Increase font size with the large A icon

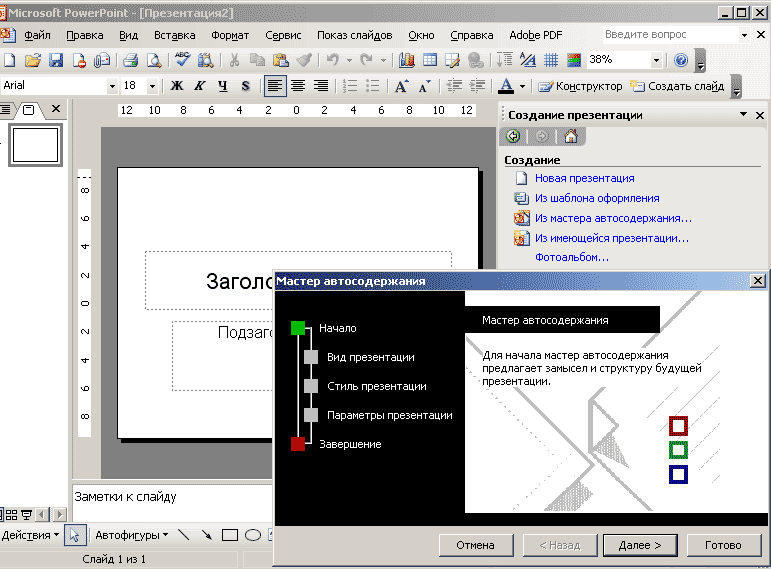click(x=402, y=87)
